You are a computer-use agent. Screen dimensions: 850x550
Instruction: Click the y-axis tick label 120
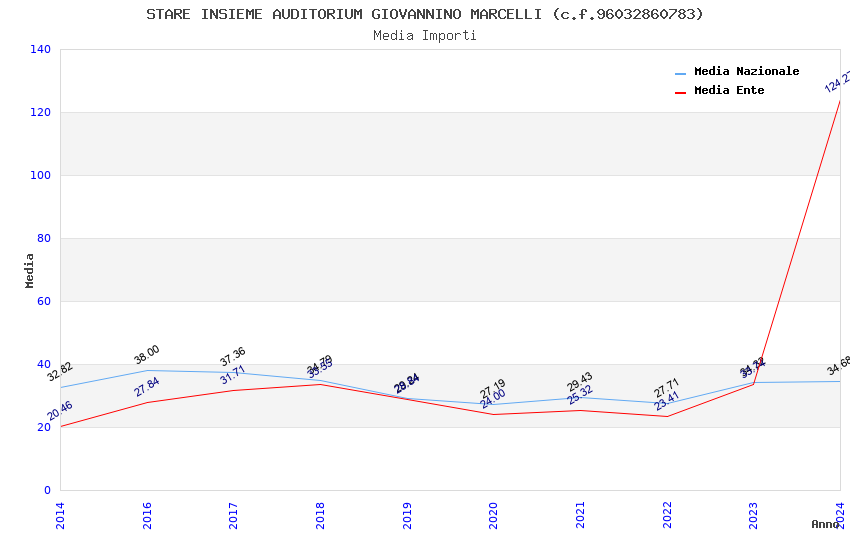click(41, 112)
